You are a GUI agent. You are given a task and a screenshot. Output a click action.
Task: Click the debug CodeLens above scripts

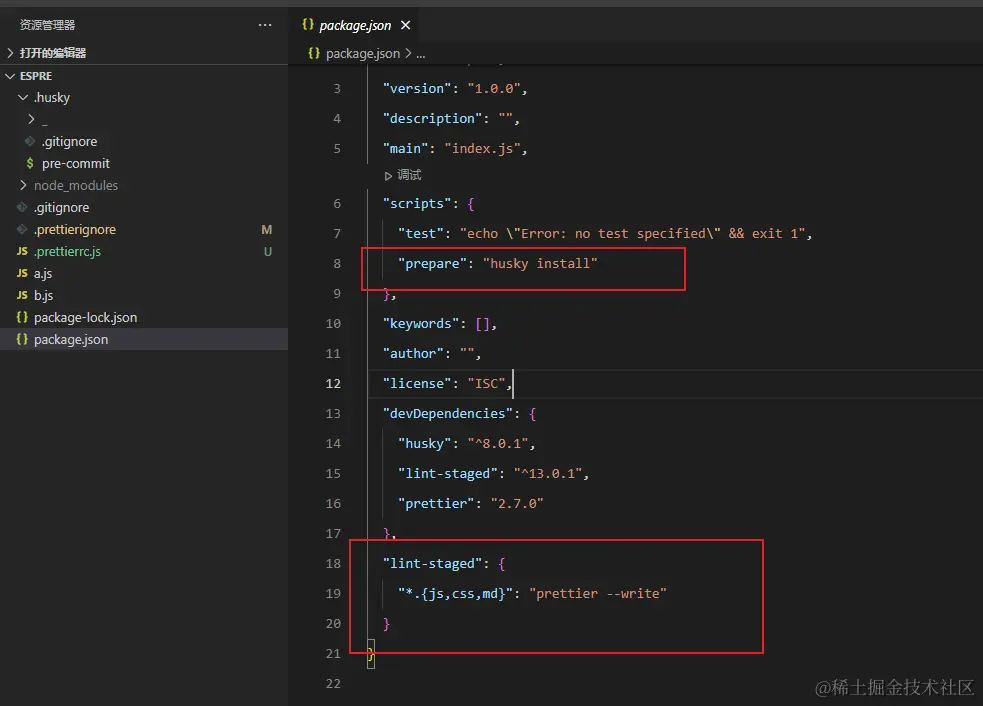(x=403, y=175)
